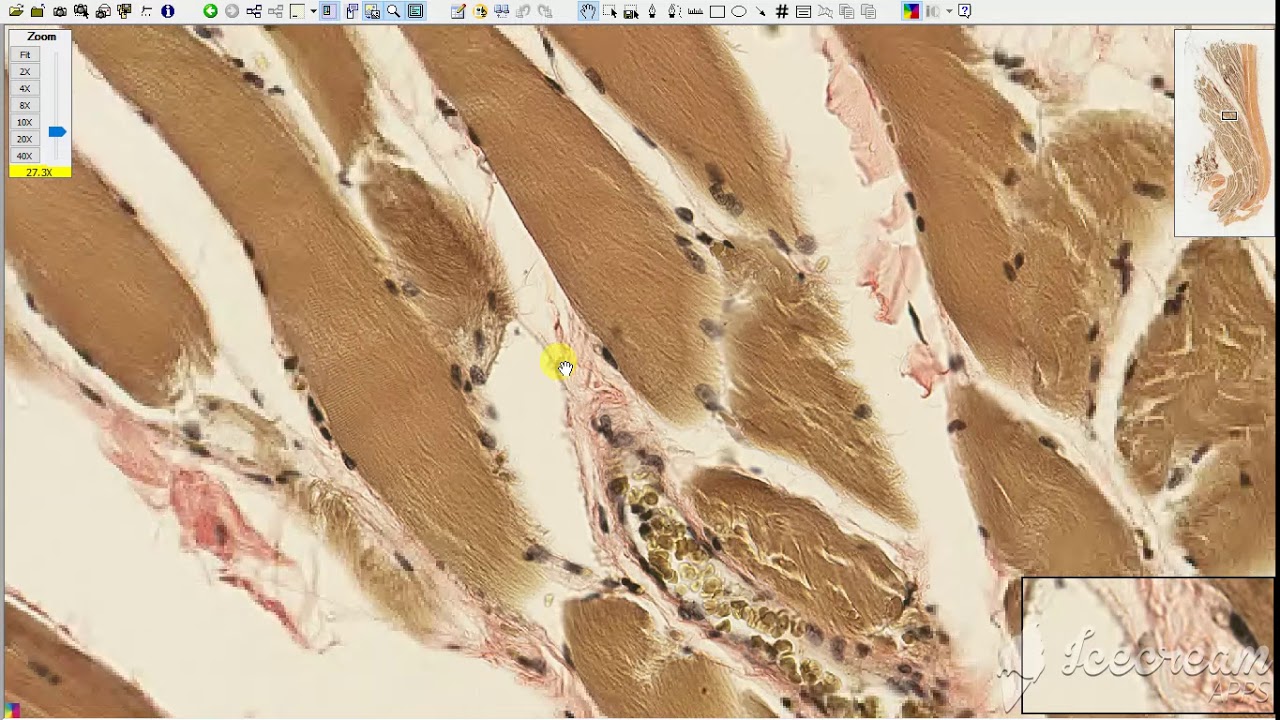
Task: Set zoom to 40X
Action: point(25,156)
